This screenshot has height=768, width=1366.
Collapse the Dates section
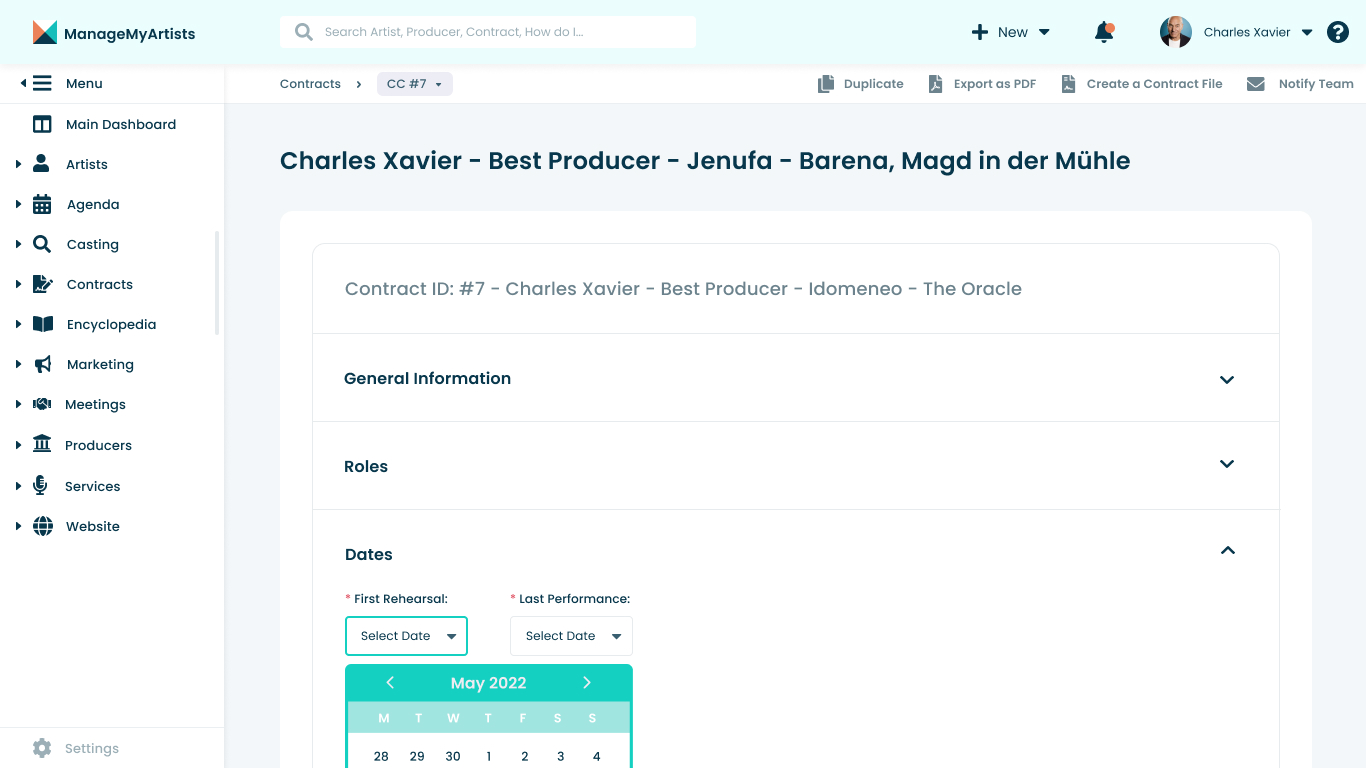coord(1227,551)
